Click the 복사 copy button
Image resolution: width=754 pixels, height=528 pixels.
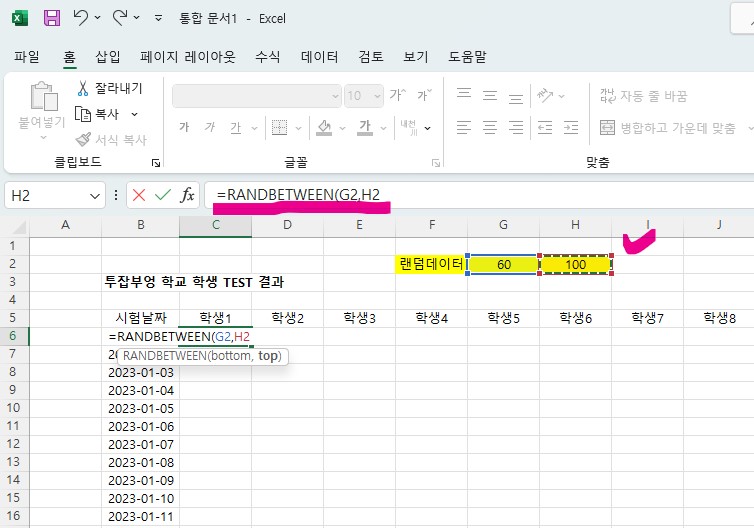pyautogui.click(x=97, y=114)
